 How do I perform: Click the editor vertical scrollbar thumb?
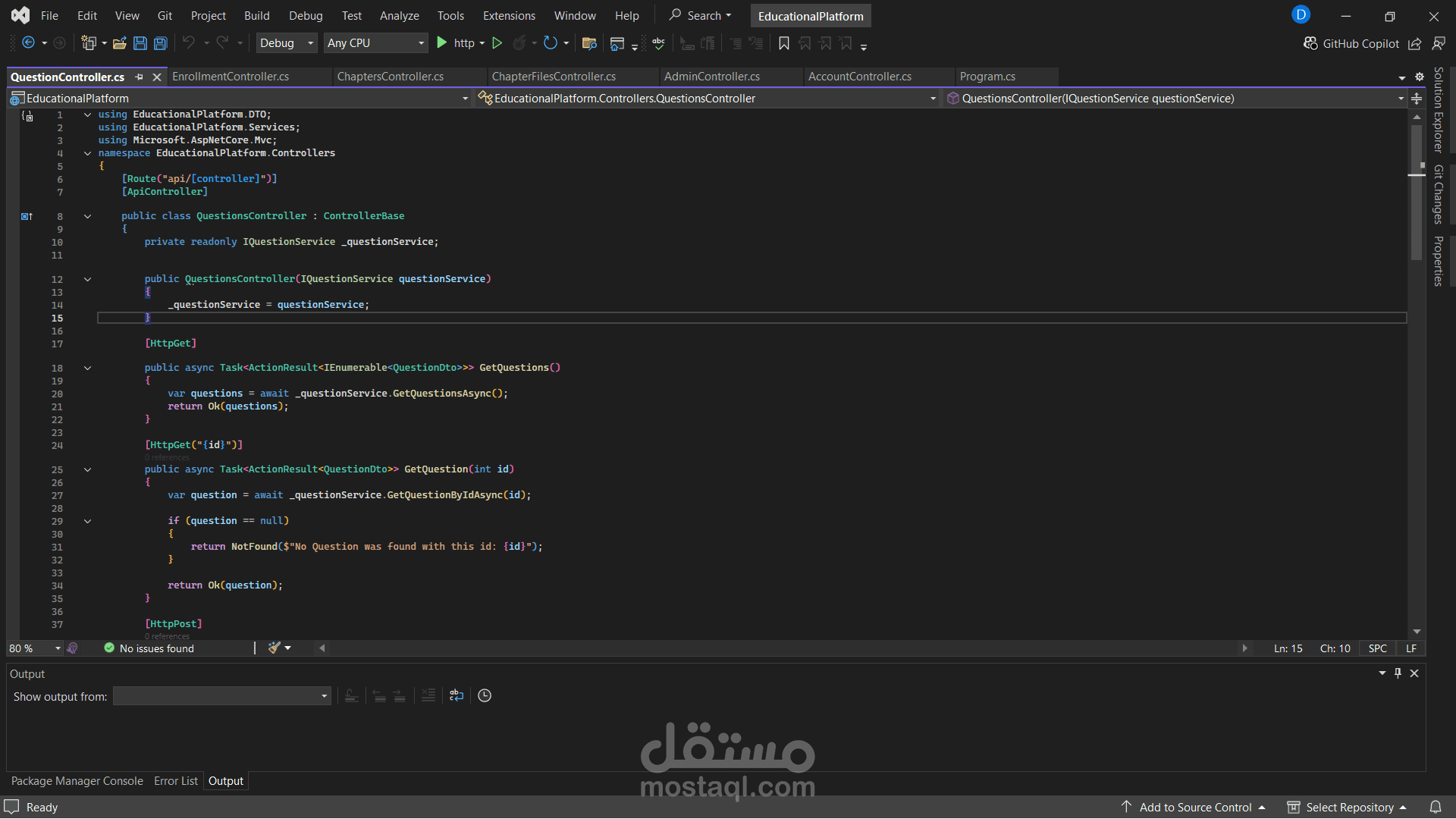pos(1416,192)
